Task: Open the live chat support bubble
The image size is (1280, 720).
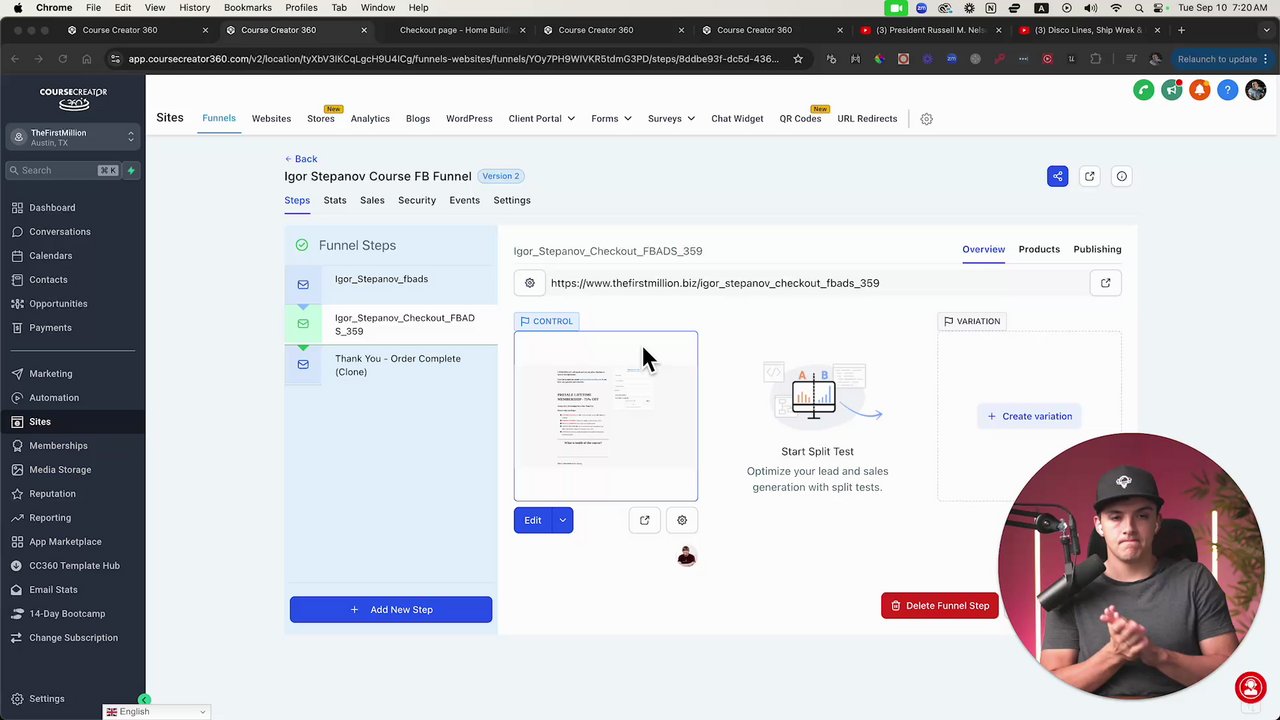Action: pyautogui.click(x=1250, y=687)
